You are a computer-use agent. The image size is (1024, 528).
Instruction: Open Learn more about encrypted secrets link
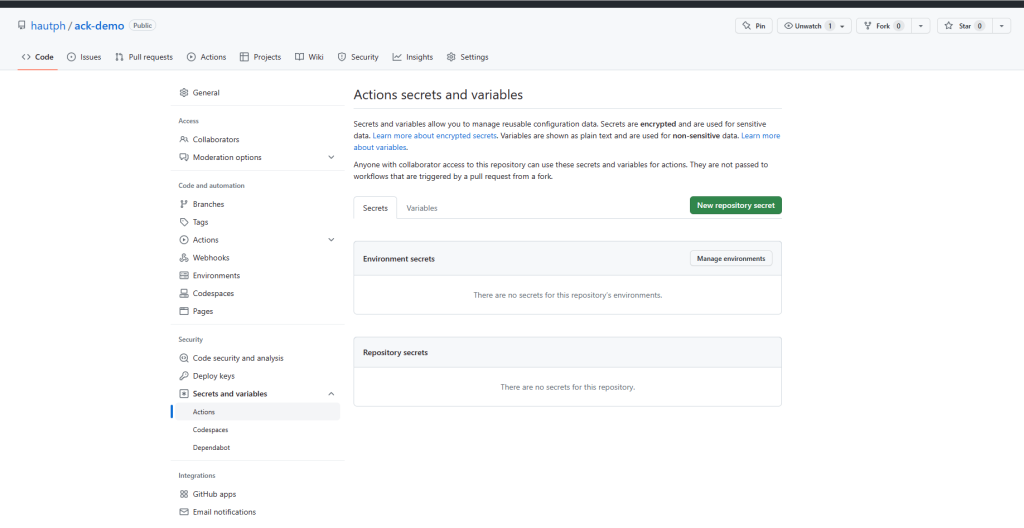click(x=435, y=135)
